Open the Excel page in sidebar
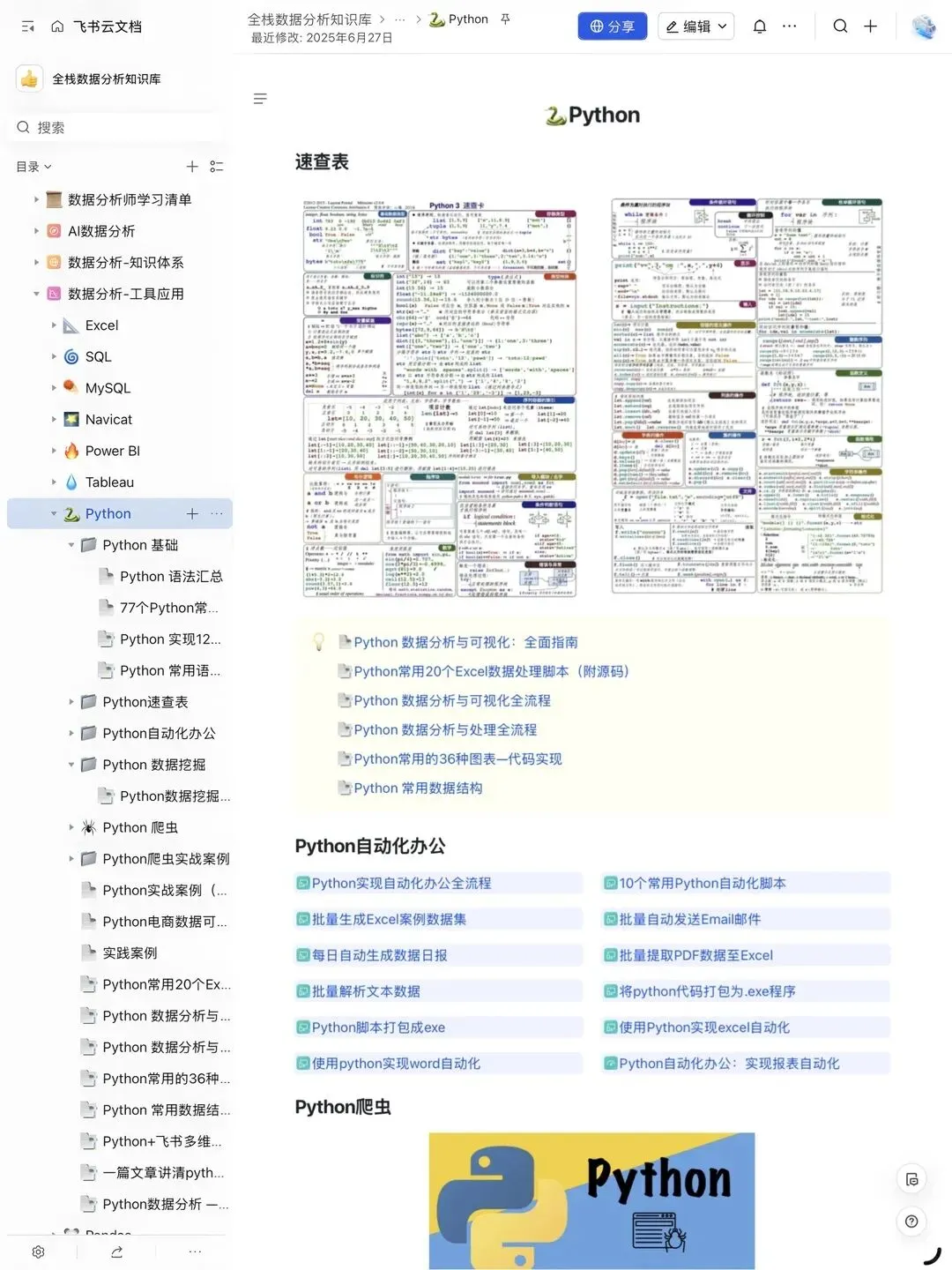 tap(101, 325)
